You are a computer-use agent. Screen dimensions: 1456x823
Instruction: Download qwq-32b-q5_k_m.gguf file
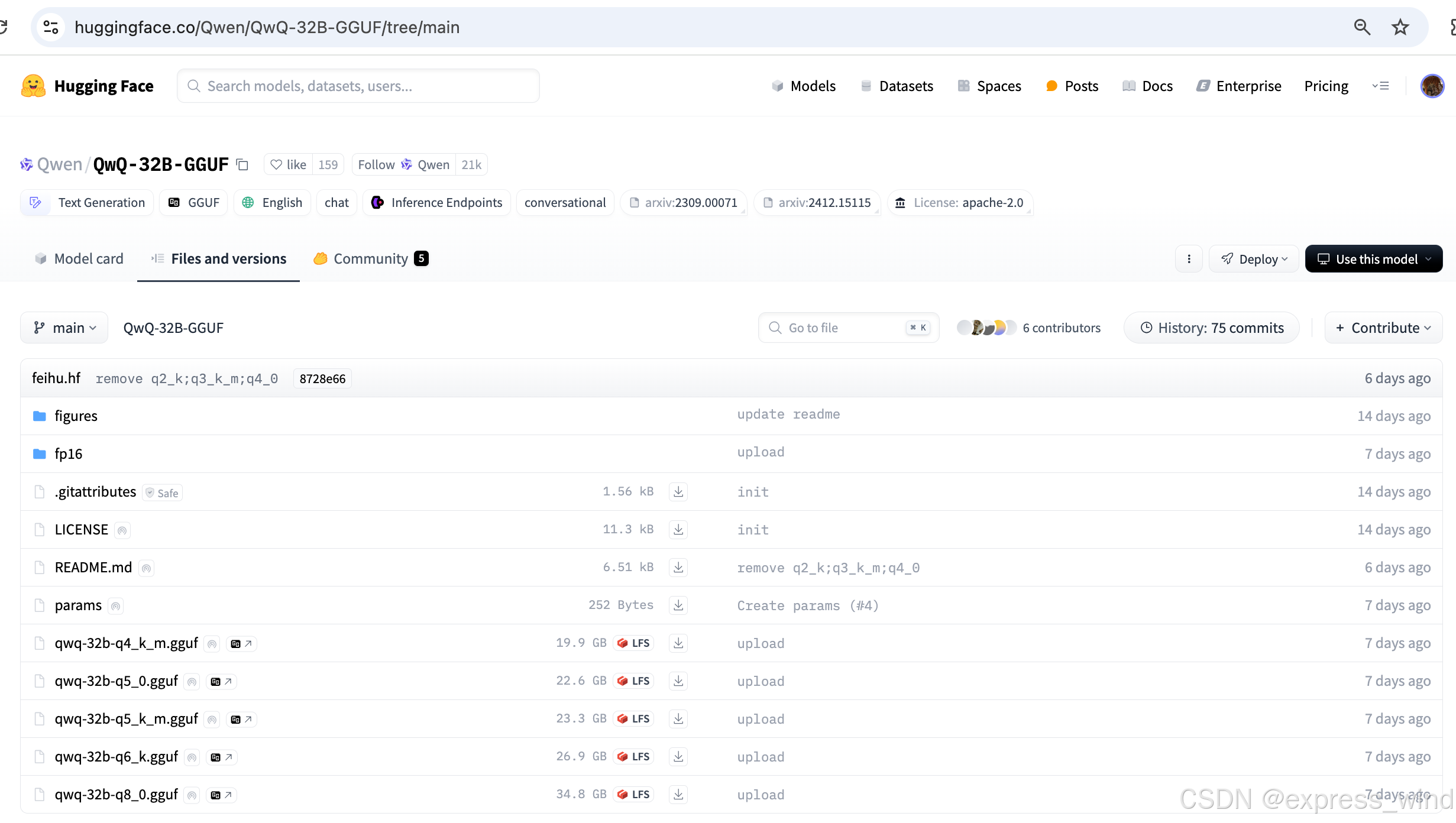(678, 719)
